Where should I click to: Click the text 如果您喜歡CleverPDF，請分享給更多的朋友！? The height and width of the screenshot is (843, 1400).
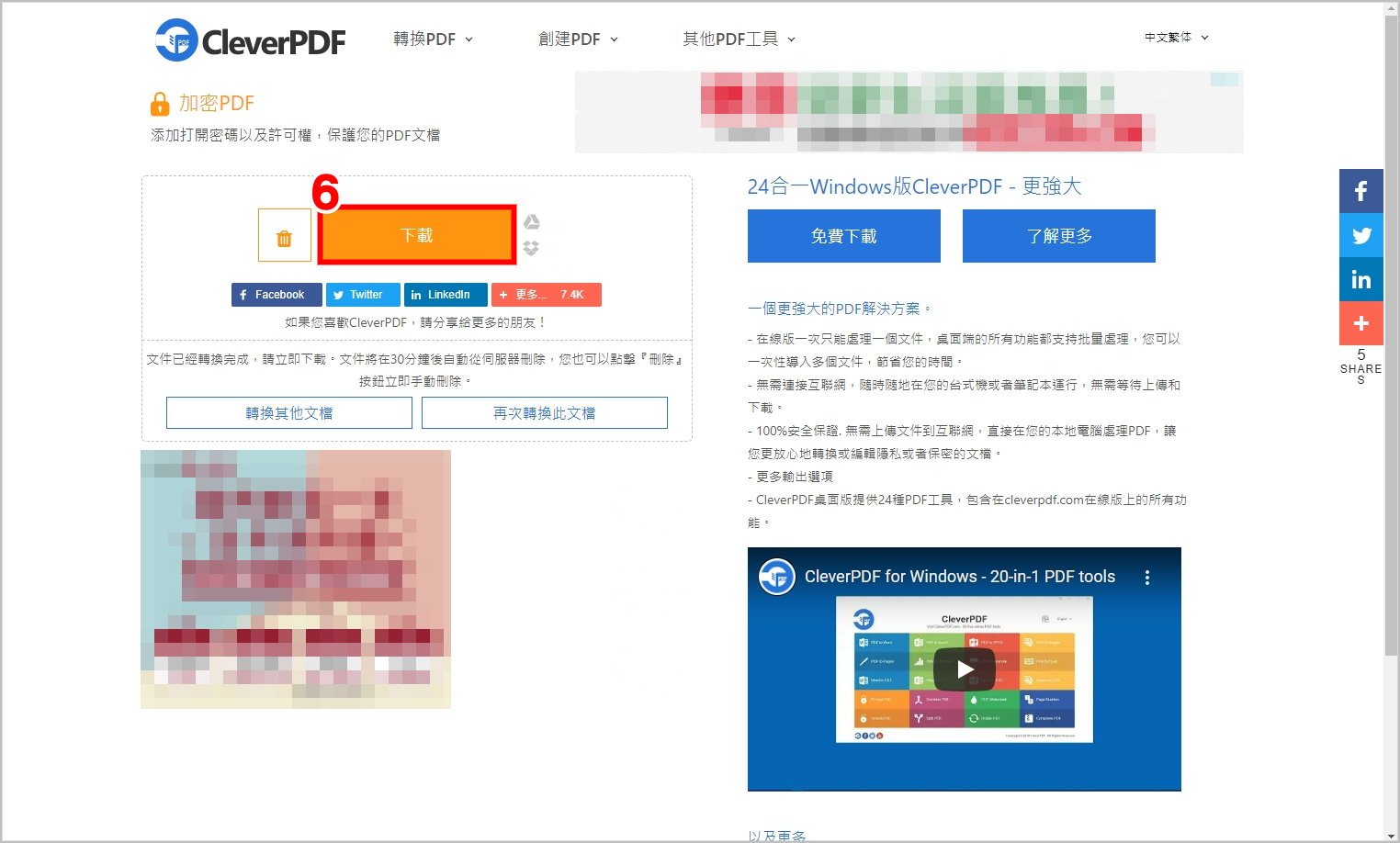[416, 322]
